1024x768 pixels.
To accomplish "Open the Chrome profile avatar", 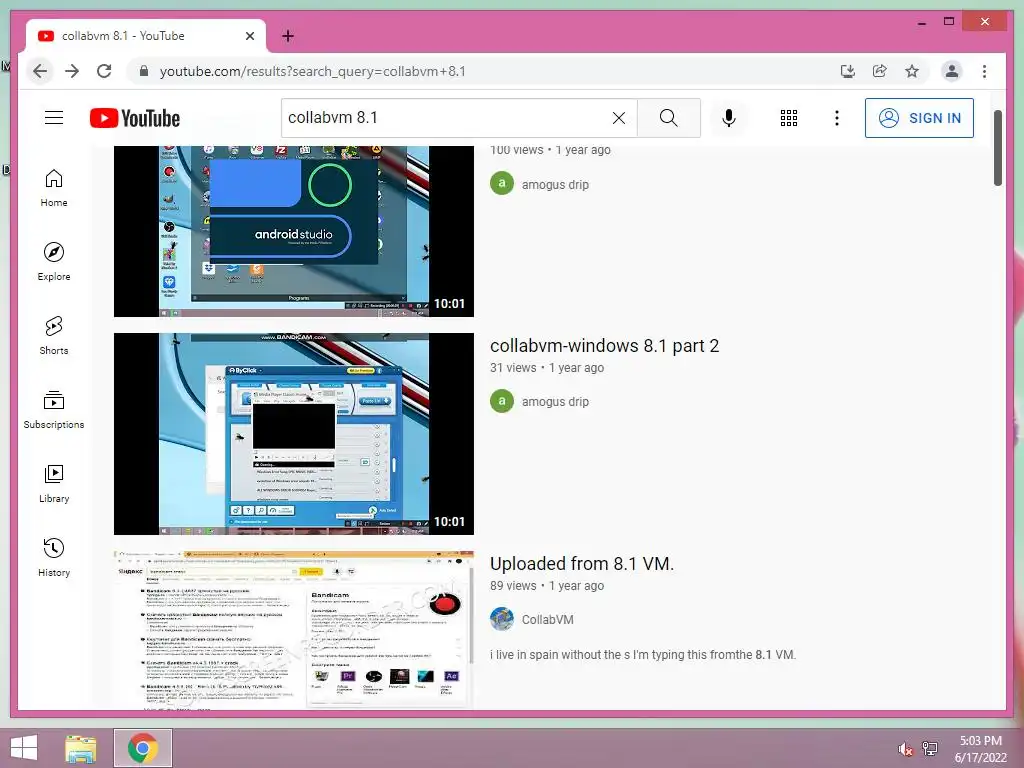I will pyautogui.click(x=952, y=71).
